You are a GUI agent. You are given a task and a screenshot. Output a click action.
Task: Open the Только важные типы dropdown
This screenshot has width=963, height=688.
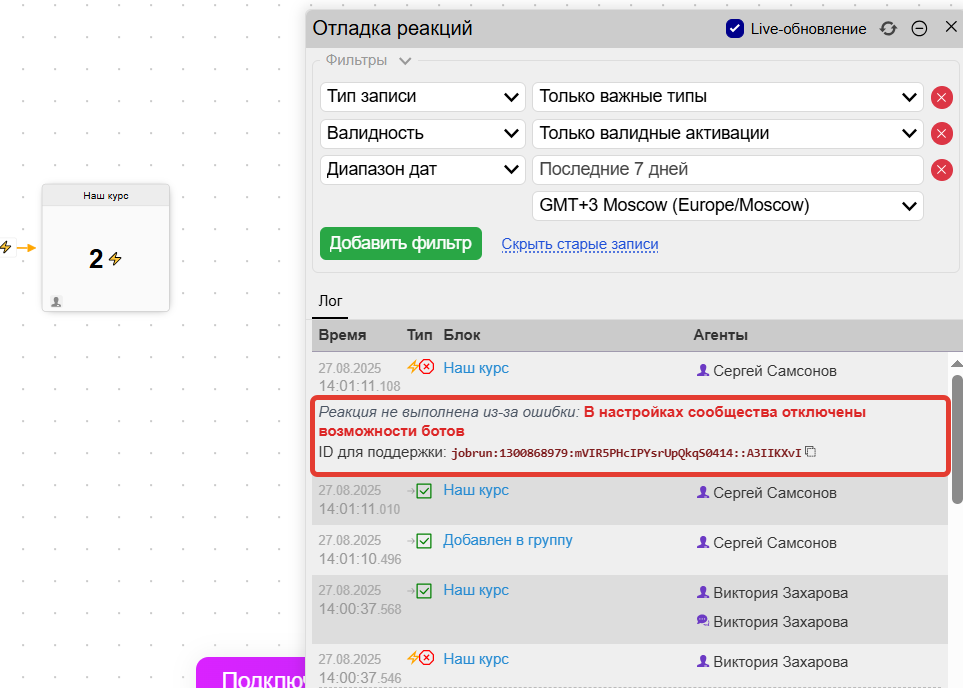tap(728, 97)
